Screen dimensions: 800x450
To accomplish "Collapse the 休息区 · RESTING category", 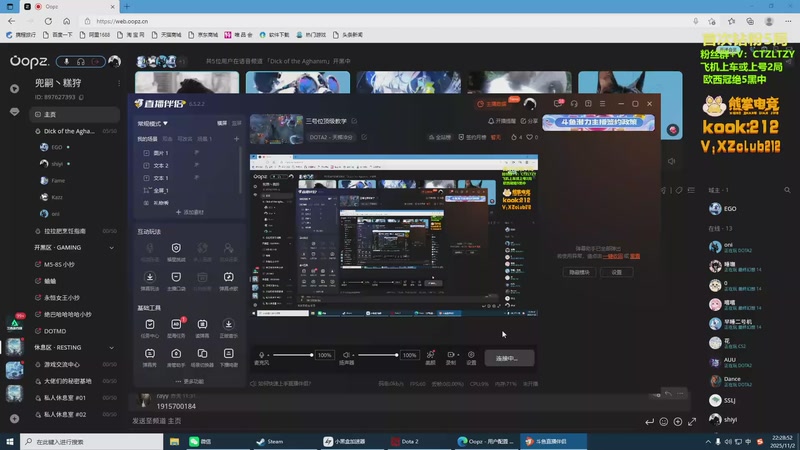I will [x=111, y=347].
